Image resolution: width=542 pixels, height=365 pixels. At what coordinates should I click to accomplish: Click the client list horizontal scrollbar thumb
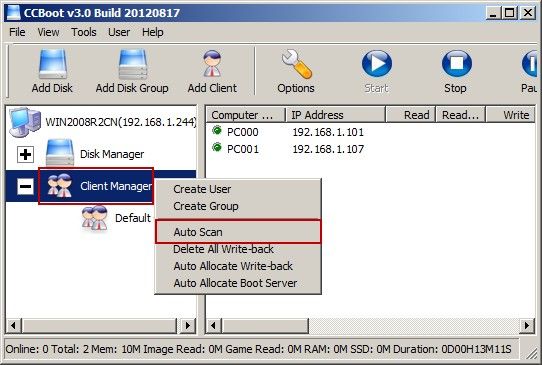(265, 325)
